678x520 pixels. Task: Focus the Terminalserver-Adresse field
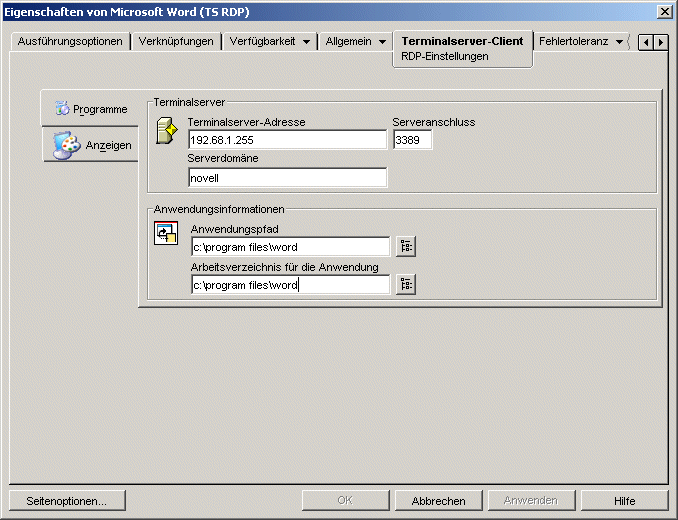[x=288, y=140]
